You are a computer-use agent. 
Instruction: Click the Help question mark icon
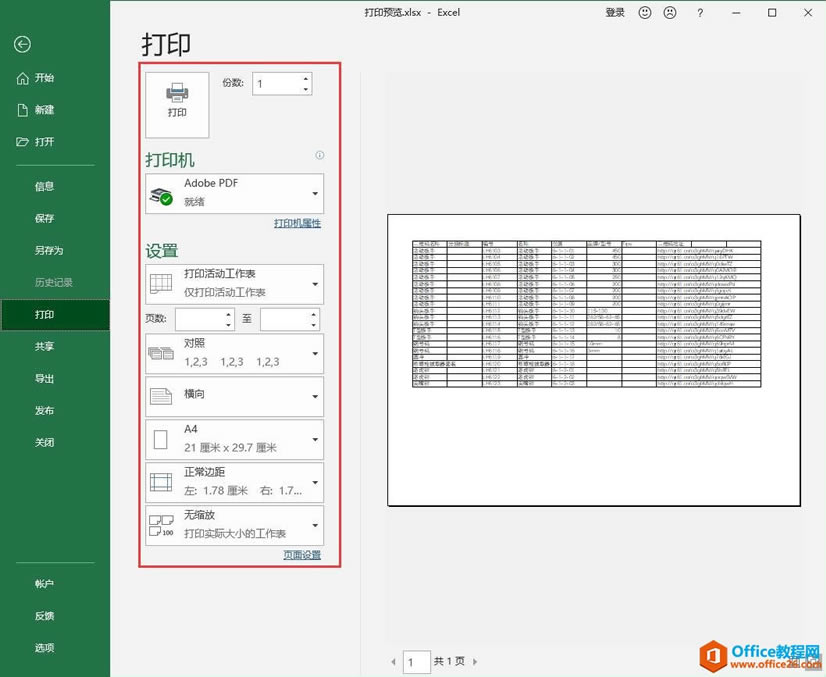click(x=700, y=12)
